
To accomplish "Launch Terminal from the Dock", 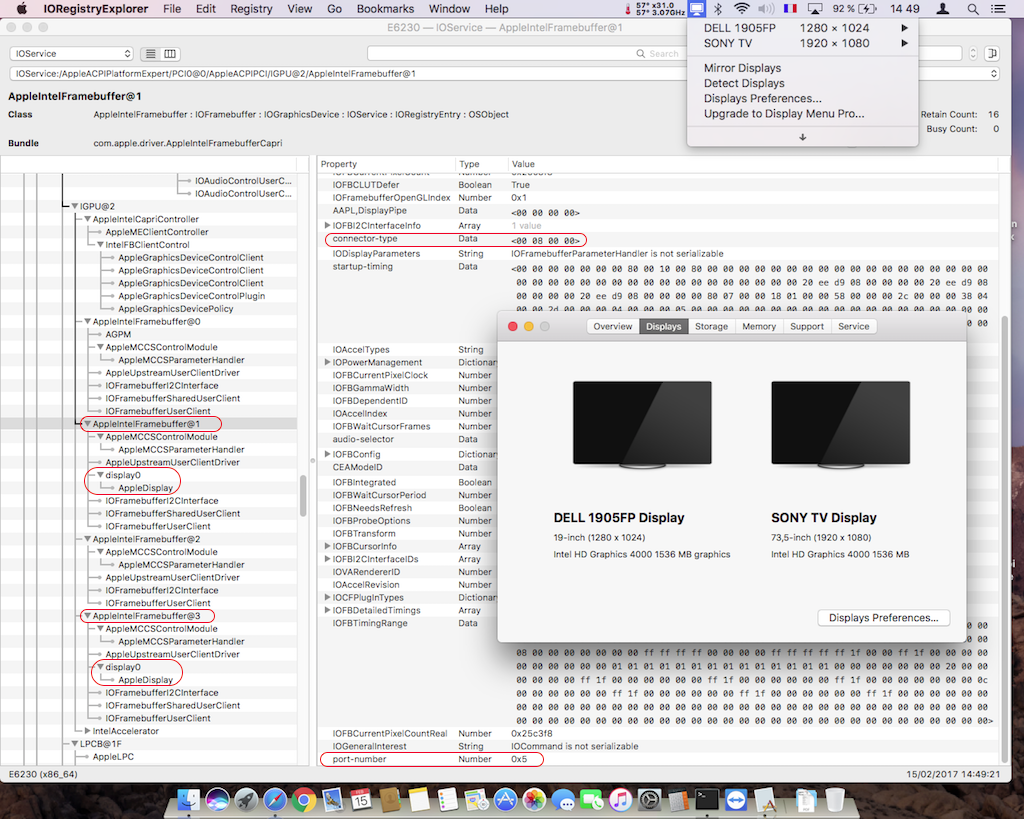I will (x=706, y=799).
